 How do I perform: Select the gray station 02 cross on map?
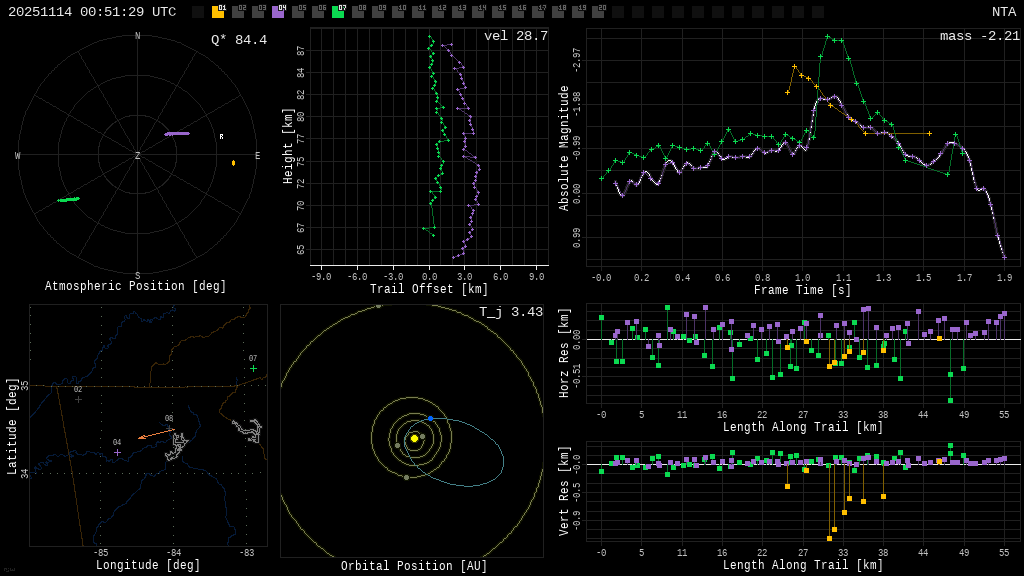(78, 399)
